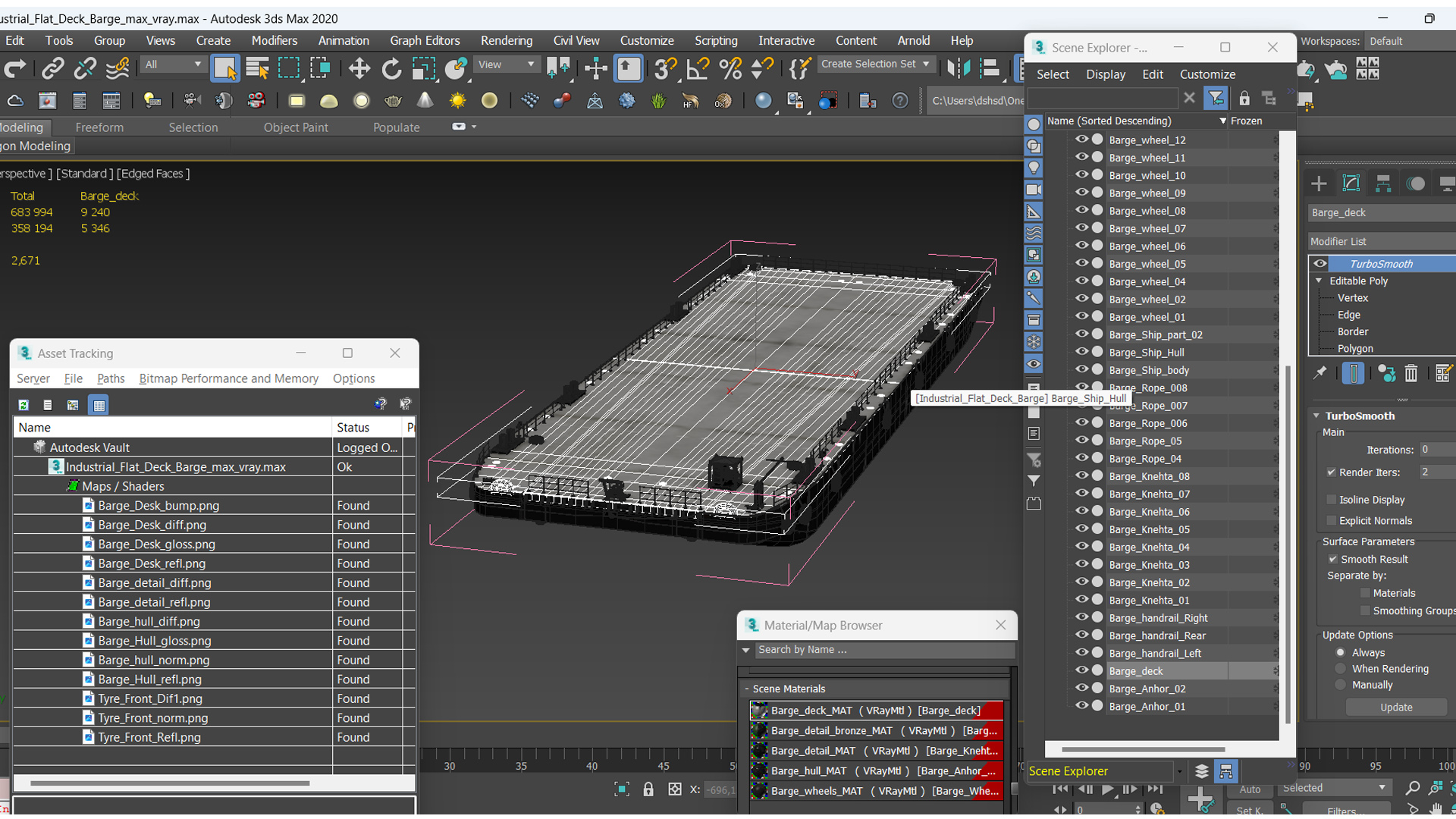Open Select by Name tool
Screen dimensions: 1456x819
click(258, 69)
